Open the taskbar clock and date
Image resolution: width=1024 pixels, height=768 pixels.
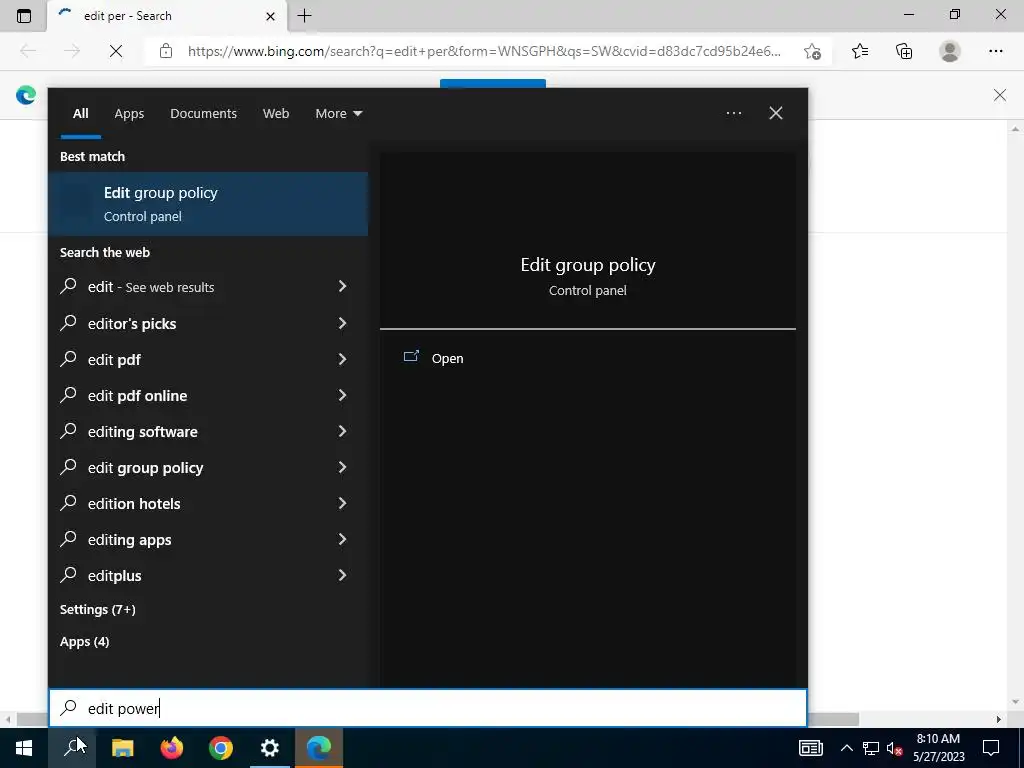point(938,748)
